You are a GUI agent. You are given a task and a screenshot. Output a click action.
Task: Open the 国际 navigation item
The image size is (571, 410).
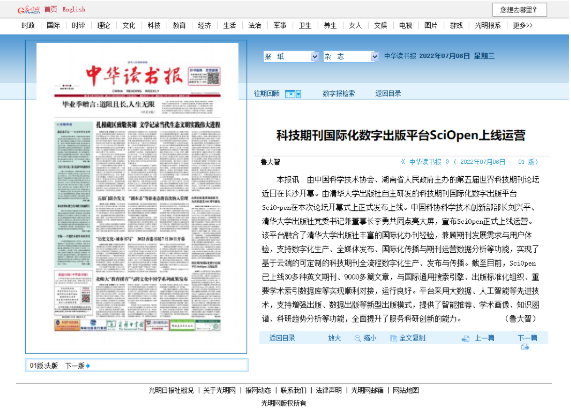[53, 25]
